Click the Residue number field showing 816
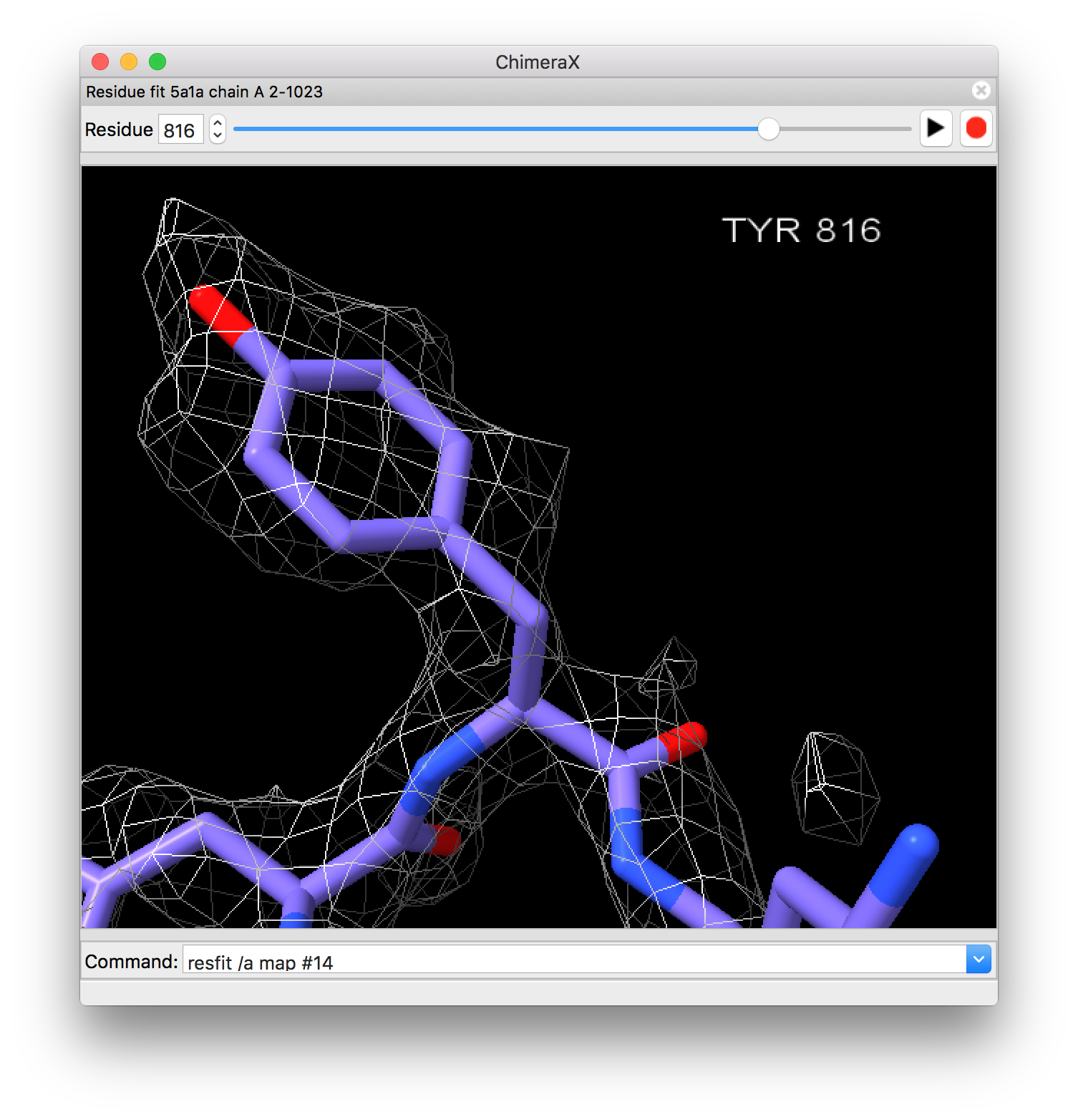Image resolution: width=1078 pixels, height=1120 pixels. pos(180,130)
